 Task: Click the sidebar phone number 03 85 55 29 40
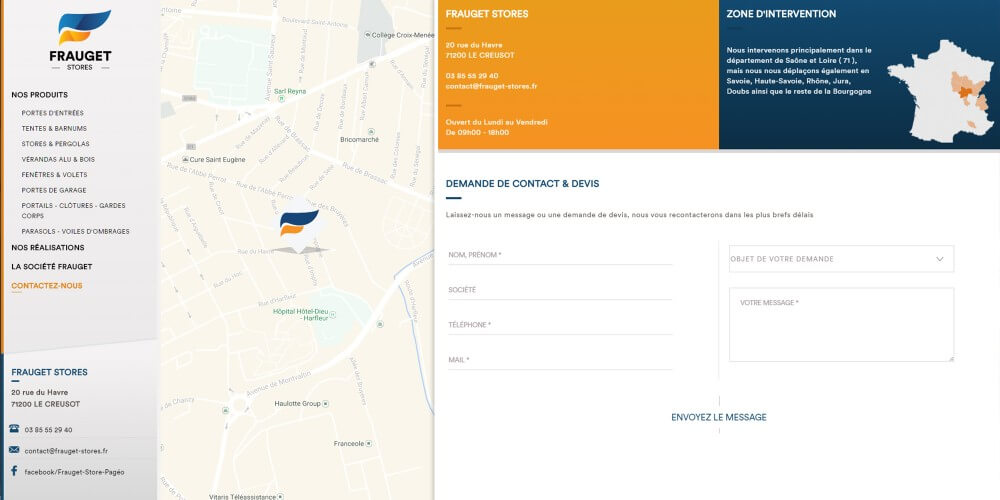tap(48, 430)
